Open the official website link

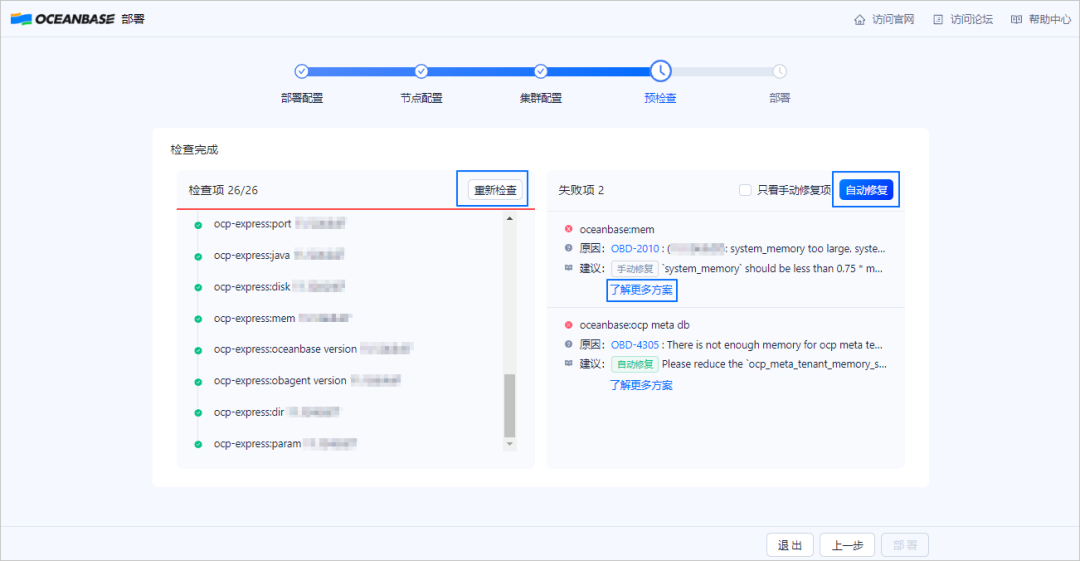click(x=884, y=19)
